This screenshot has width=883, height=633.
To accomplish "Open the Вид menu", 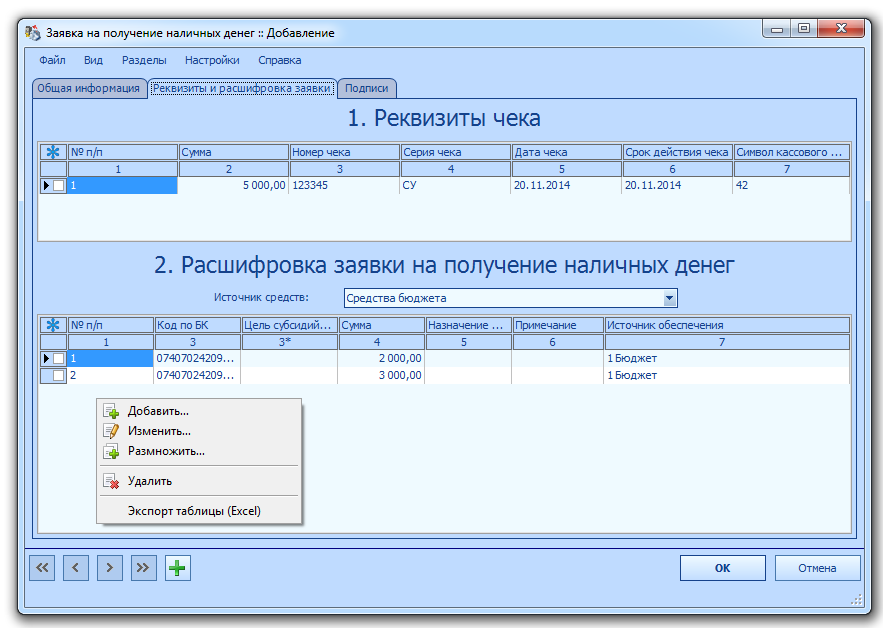I will pos(93,60).
